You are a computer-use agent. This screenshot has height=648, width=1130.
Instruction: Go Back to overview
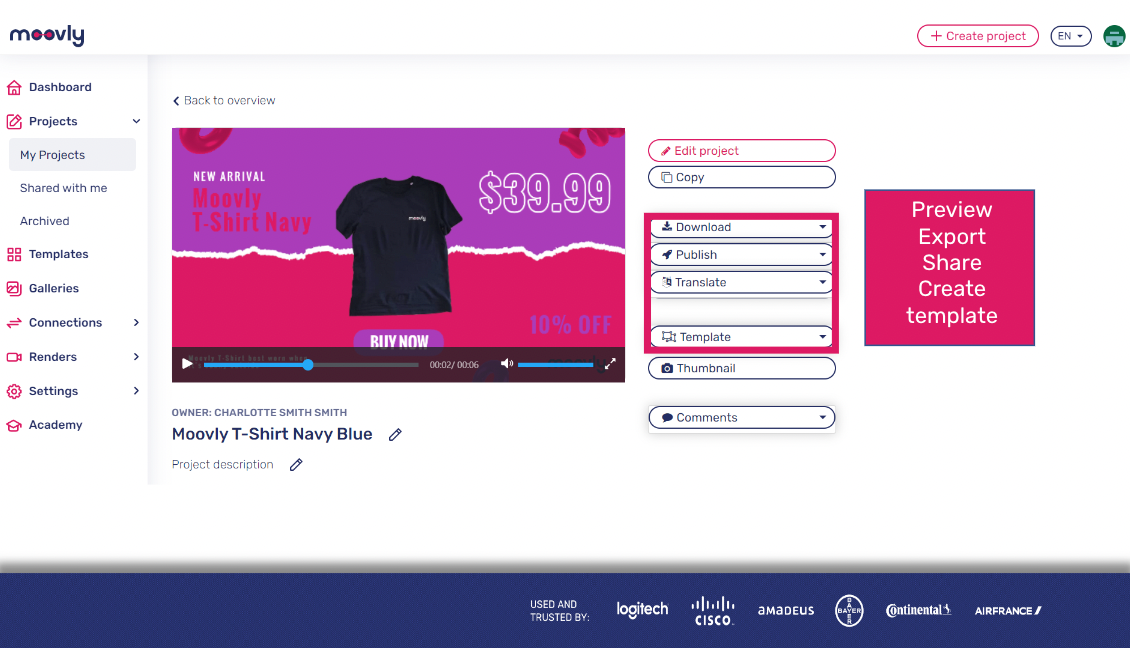coord(224,101)
